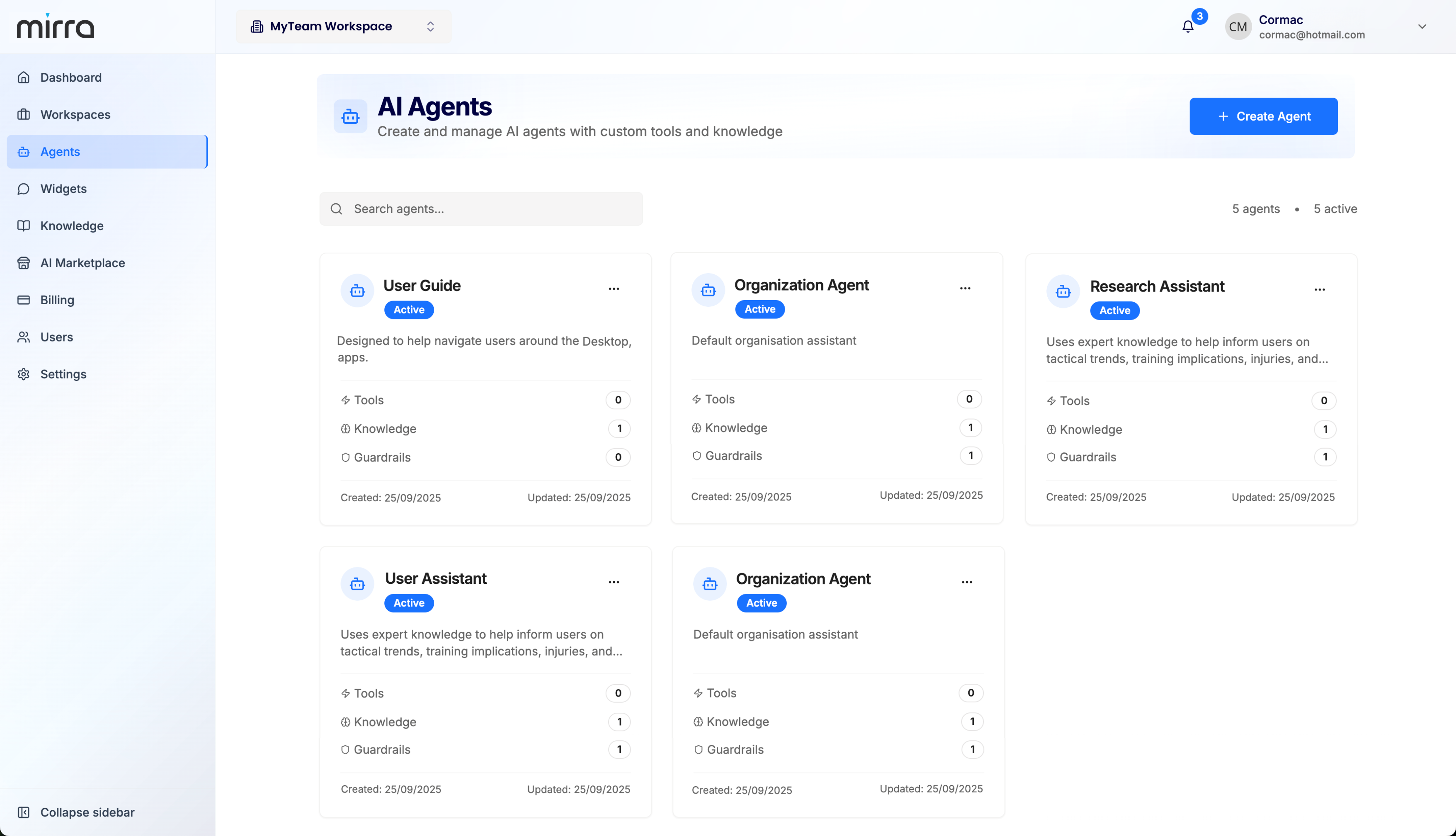Click the Active badge on User Assistant
This screenshot has height=836, width=1456.
coord(409,603)
